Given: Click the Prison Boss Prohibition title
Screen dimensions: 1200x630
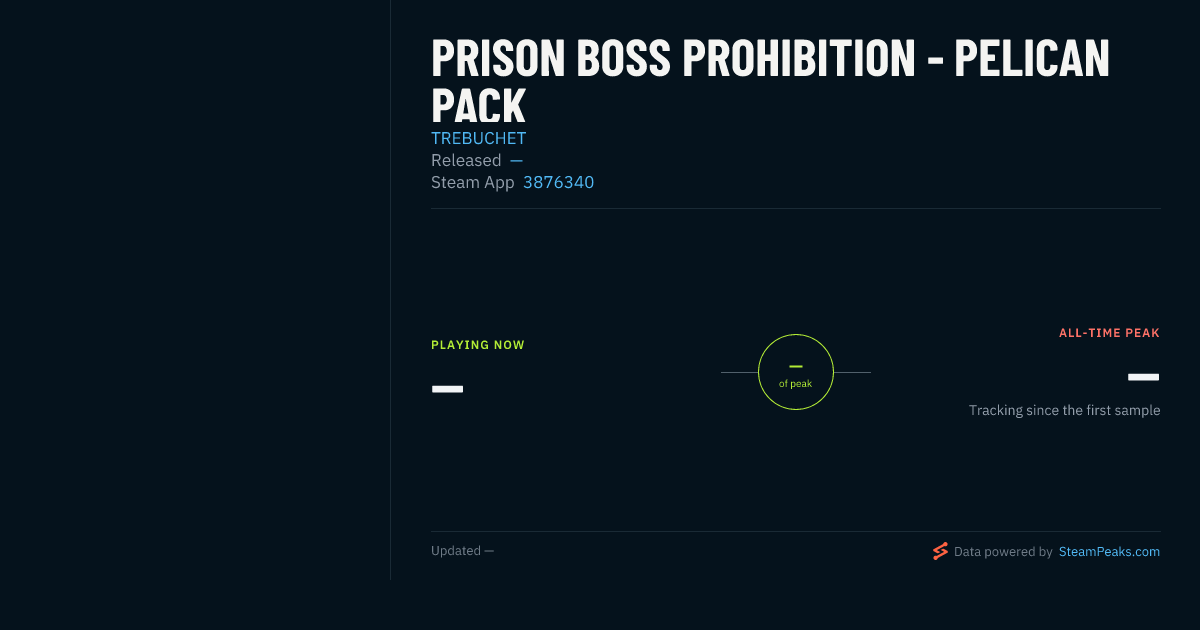Looking at the screenshot, I should [770, 82].
